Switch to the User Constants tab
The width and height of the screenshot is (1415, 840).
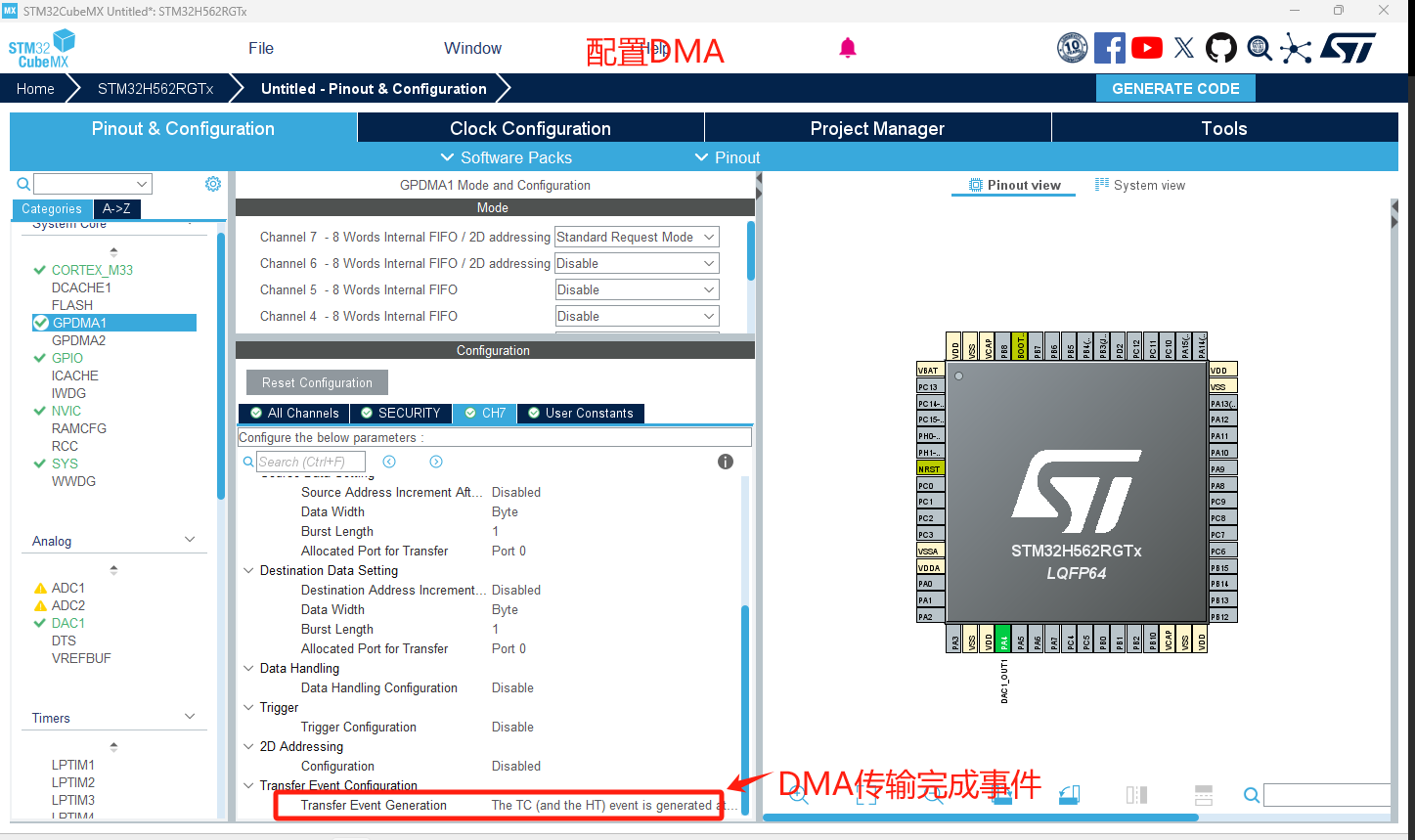(x=580, y=413)
